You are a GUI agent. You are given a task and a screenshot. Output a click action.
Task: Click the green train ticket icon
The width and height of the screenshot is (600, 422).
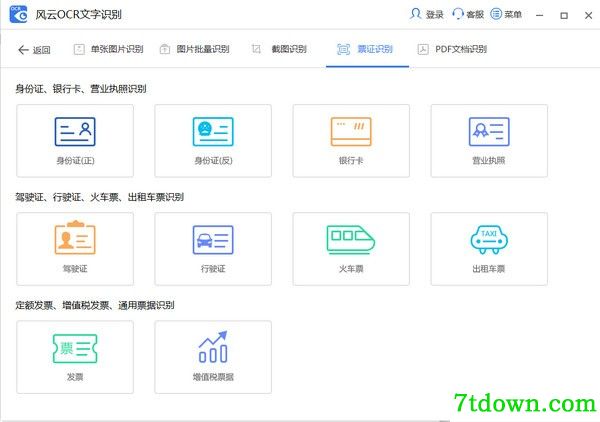(x=351, y=240)
